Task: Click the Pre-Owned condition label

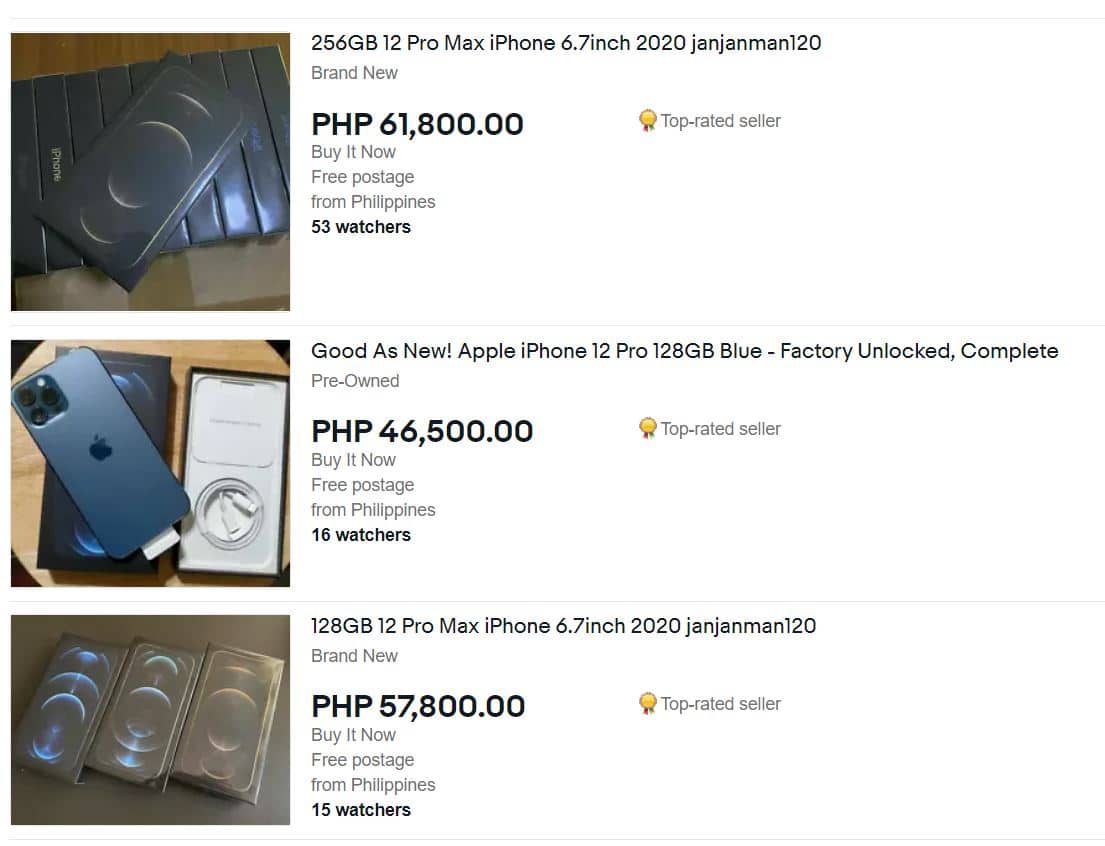Action: coord(355,381)
